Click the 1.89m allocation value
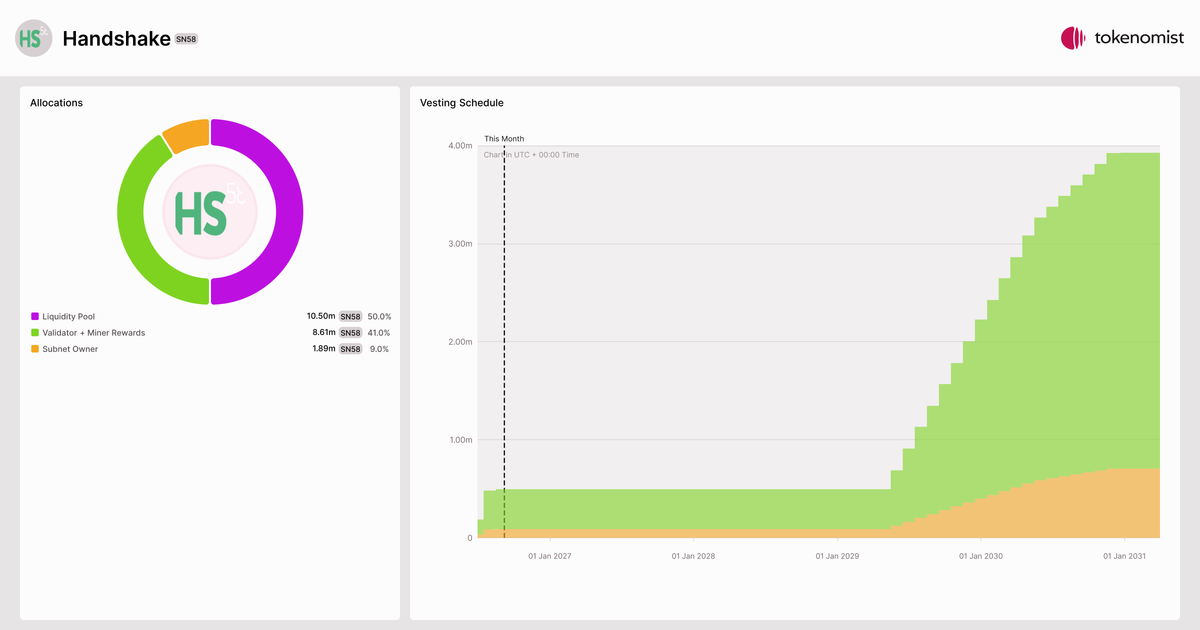Image resolution: width=1200 pixels, height=630 pixels. pyautogui.click(x=324, y=349)
